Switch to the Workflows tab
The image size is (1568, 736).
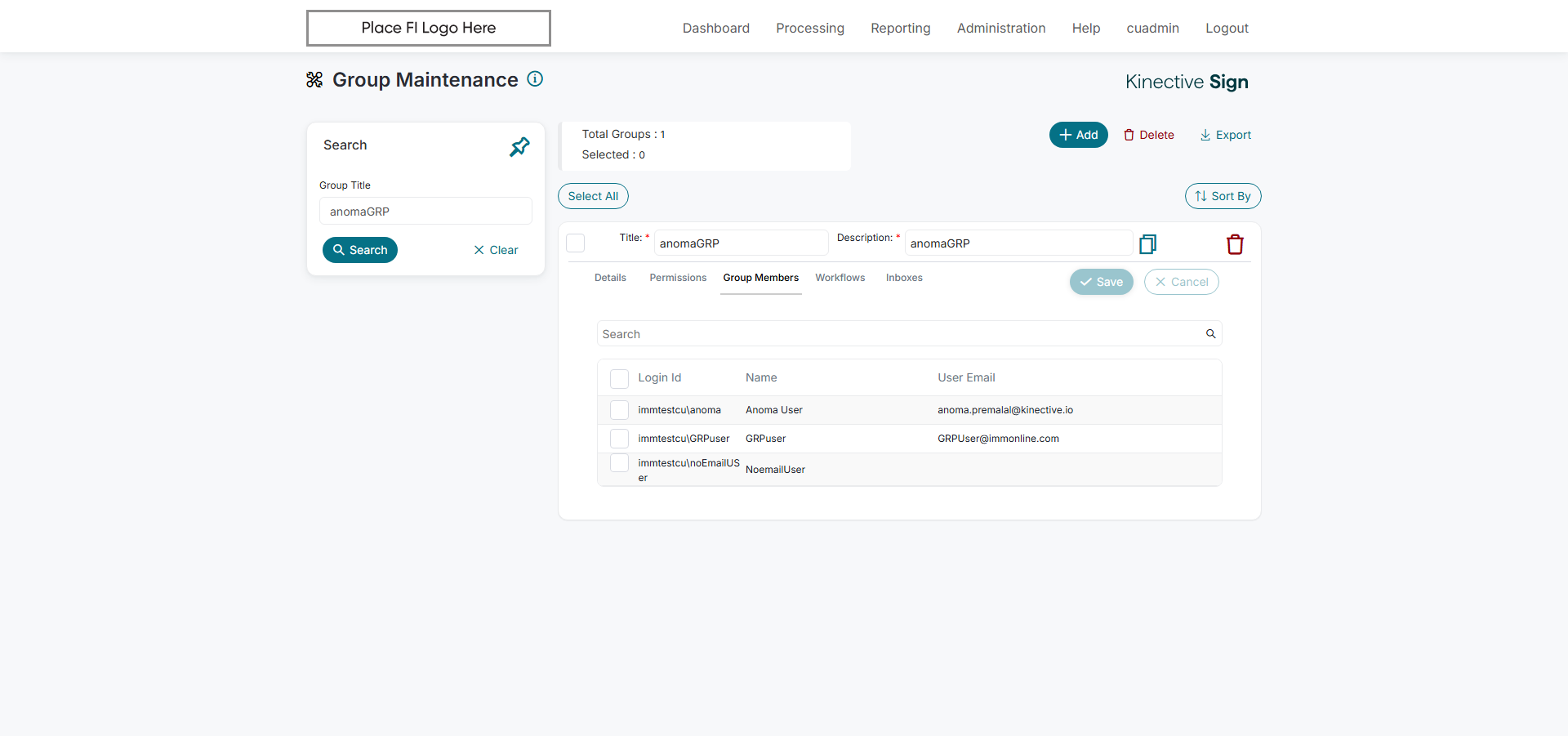pos(840,278)
